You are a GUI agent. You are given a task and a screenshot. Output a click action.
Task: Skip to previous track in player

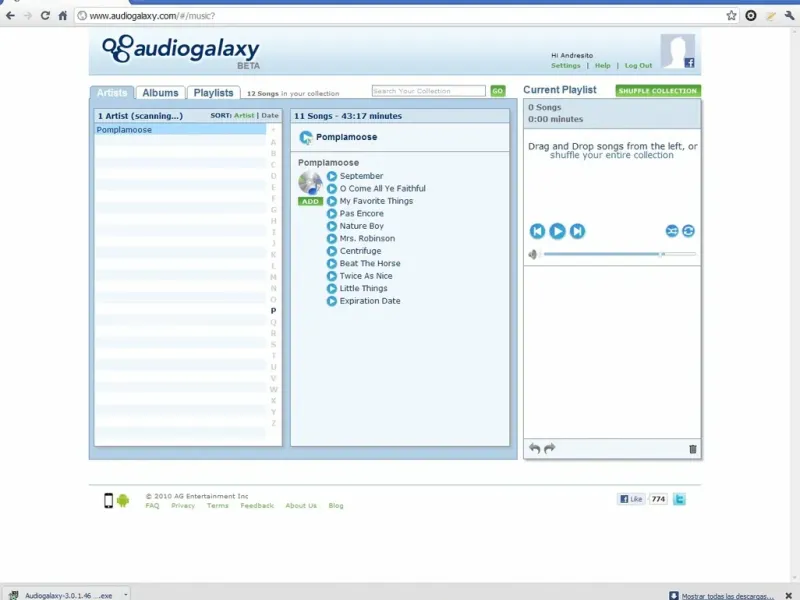tap(537, 231)
